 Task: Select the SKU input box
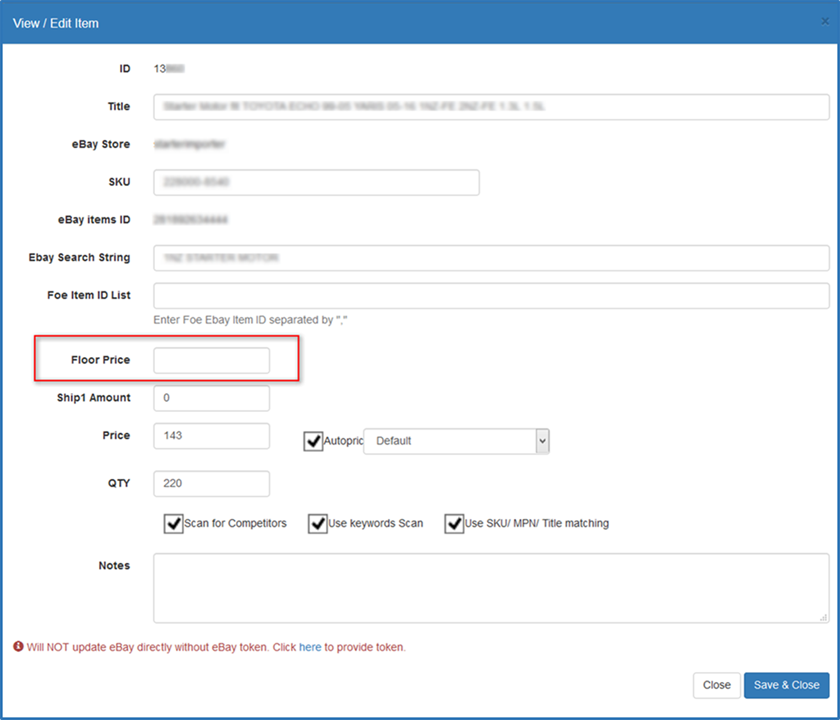[316, 183]
